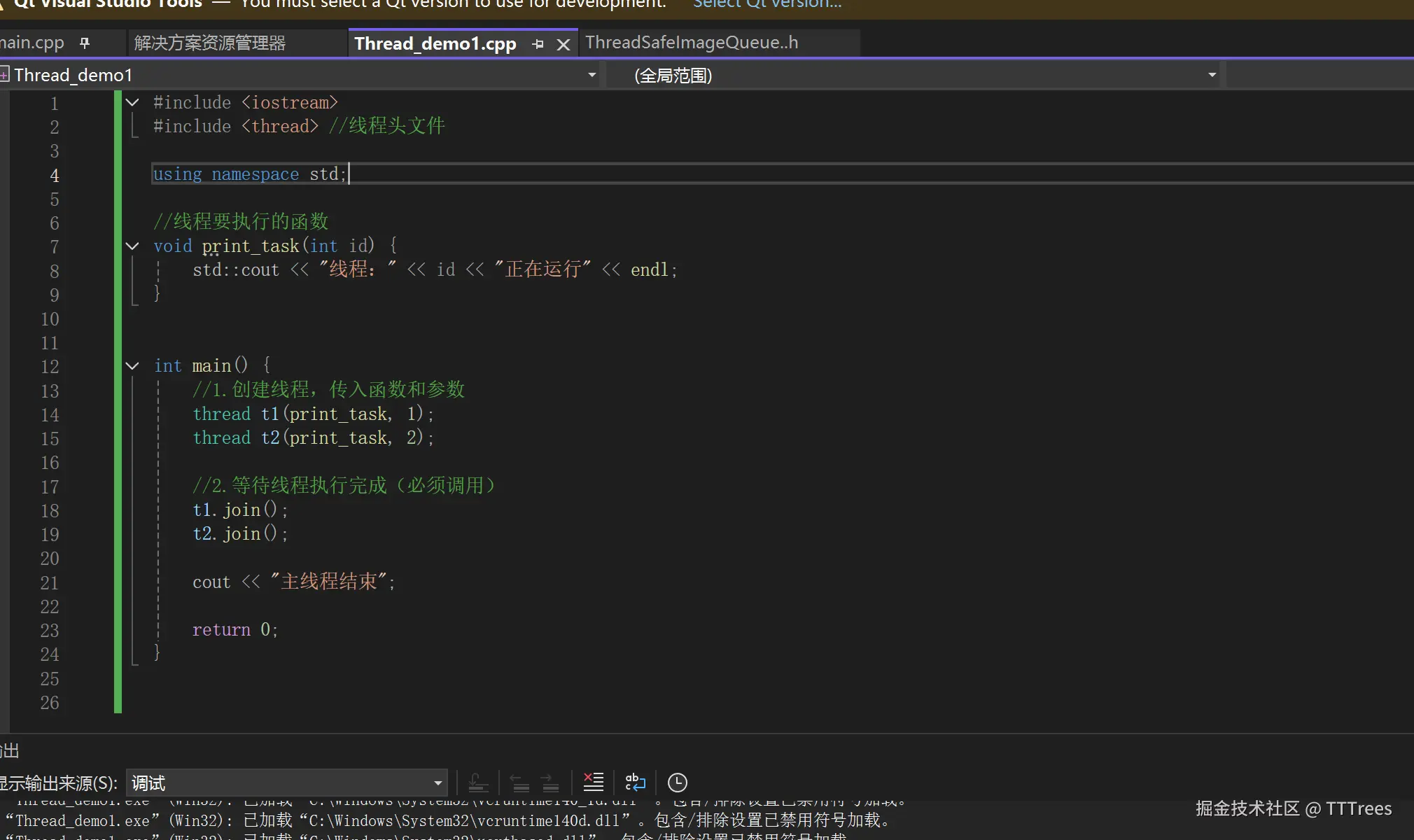Viewport: 1414px width, 840px height.
Task: Collapse the #include block on line 1
Action: point(132,102)
